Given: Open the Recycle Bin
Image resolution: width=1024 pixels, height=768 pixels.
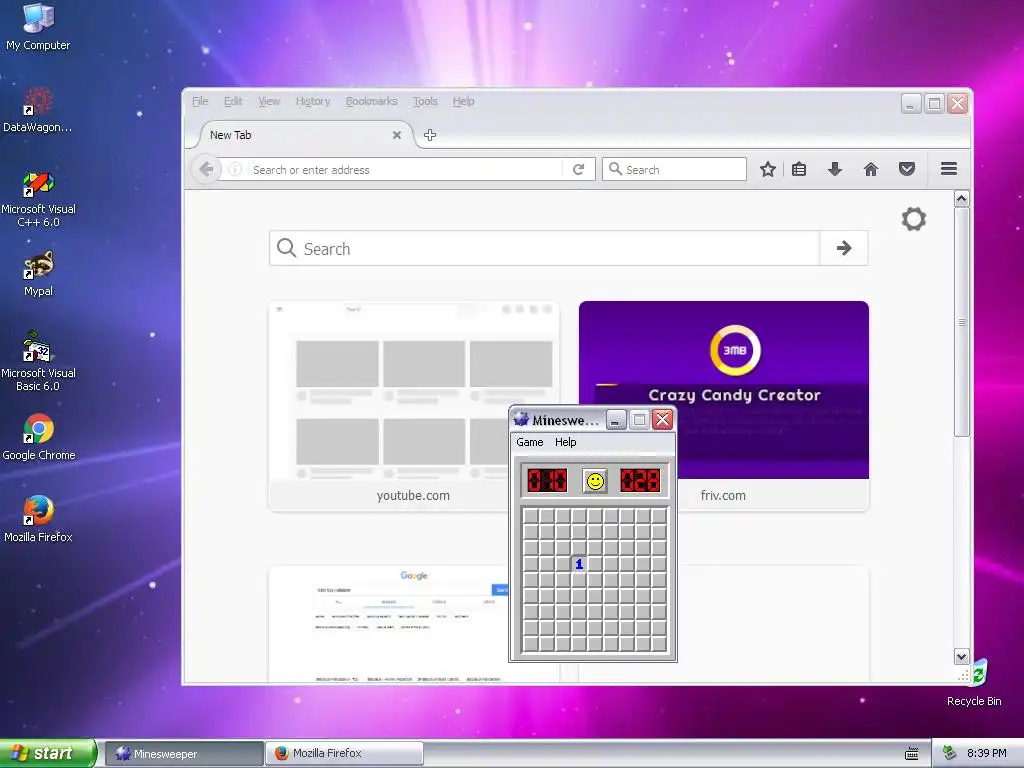Looking at the screenshot, I should (974, 682).
